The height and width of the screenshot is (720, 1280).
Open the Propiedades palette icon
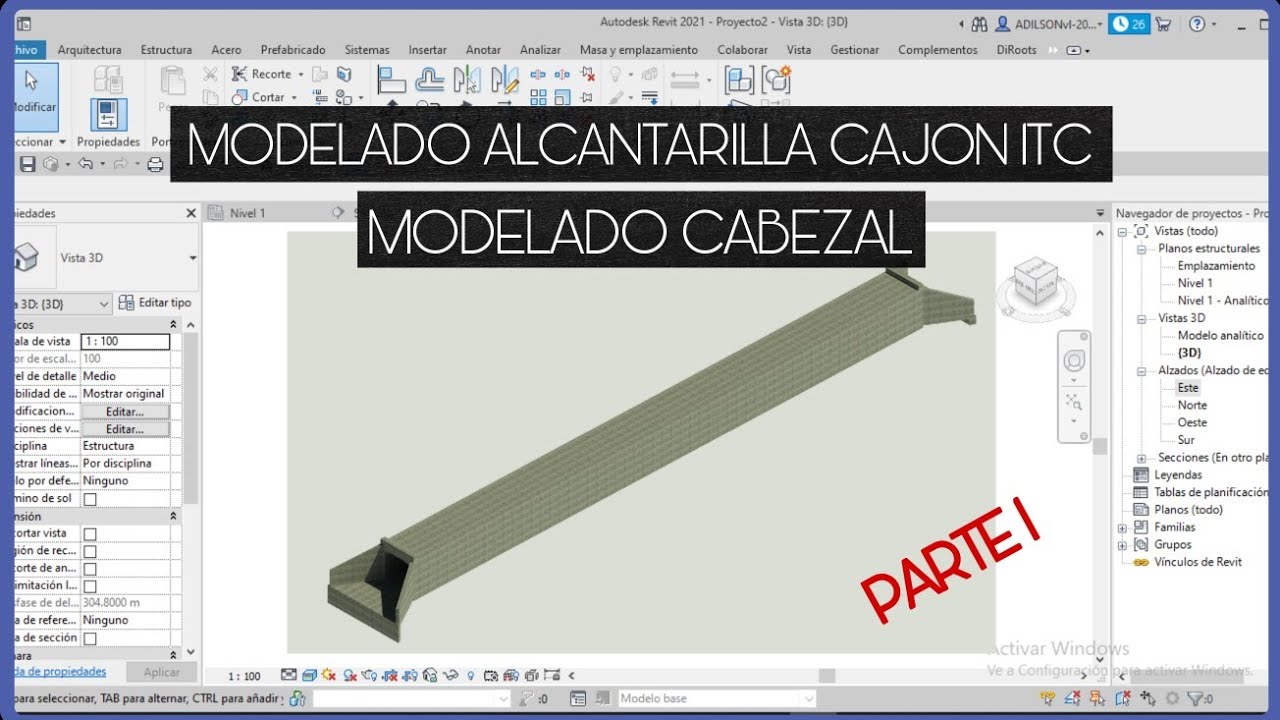coord(109,115)
